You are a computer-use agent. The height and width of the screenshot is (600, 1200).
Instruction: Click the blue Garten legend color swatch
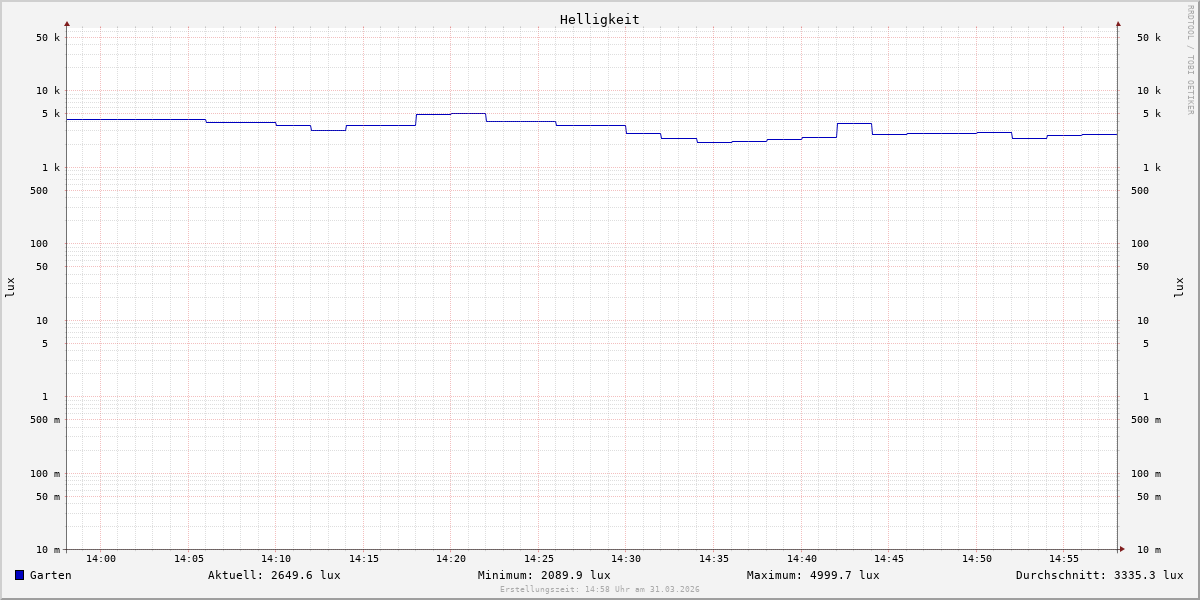point(19,575)
